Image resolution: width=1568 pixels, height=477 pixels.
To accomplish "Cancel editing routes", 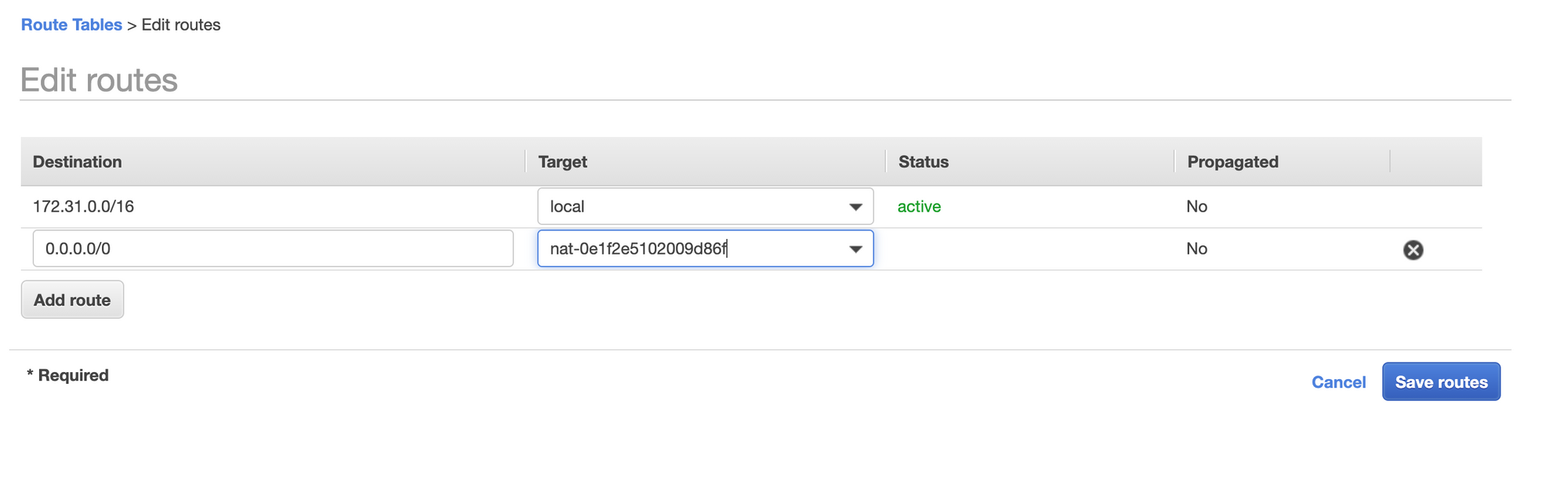I will pyautogui.click(x=1338, y=382).
